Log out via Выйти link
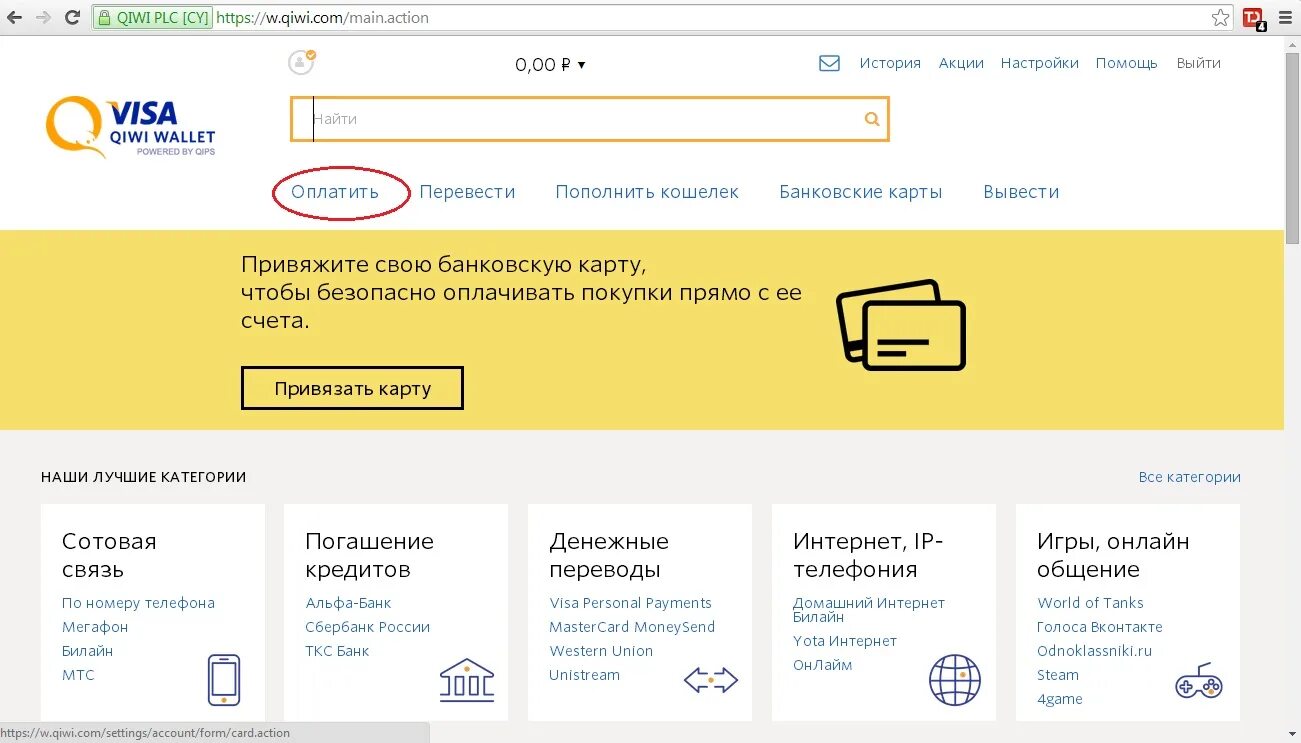The height and width of the screenshot is (743, 1301). (1198, 63)
